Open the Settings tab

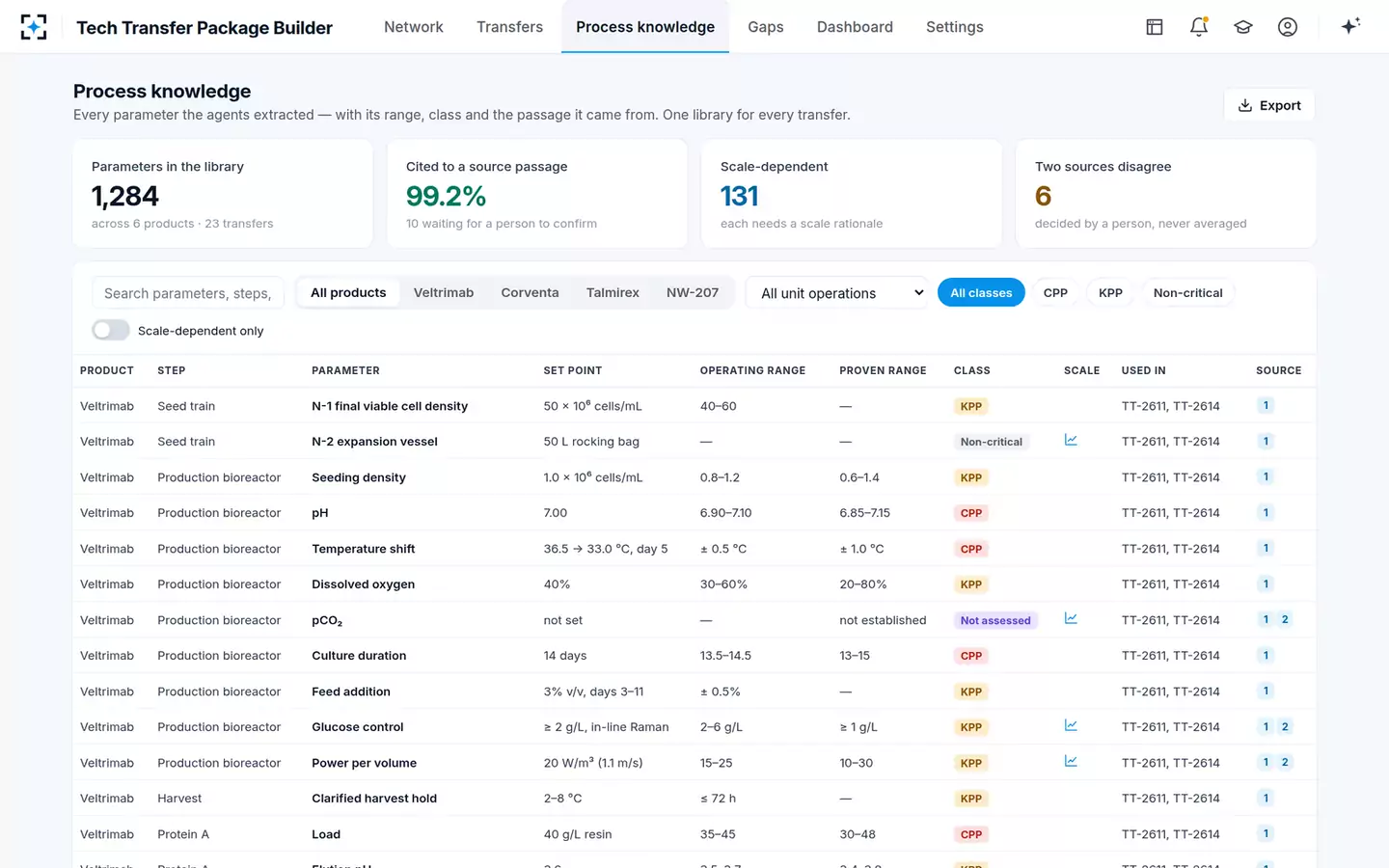pyautogui.click(x=955, y=27)
